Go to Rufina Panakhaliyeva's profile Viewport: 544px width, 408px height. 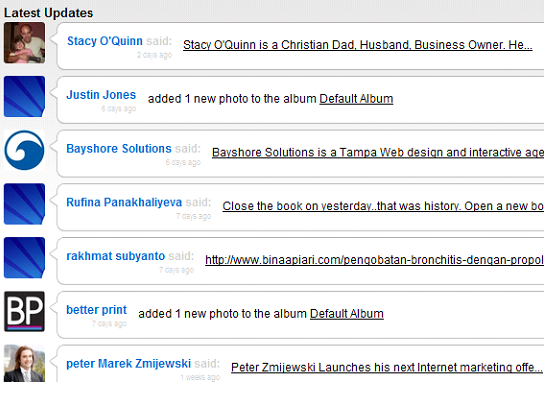pos(124,202)
